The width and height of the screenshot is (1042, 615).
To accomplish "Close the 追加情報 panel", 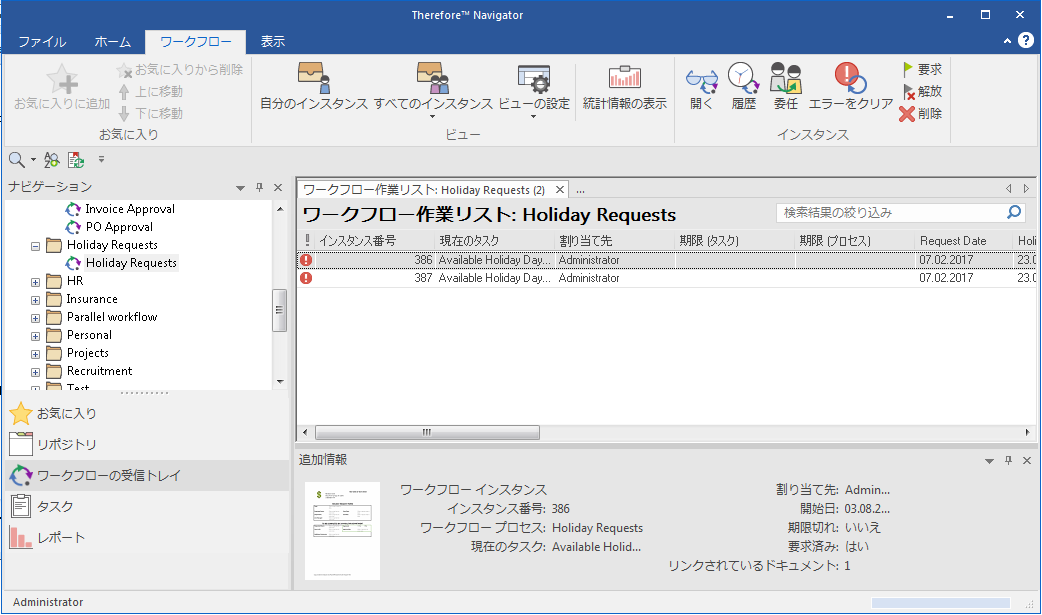I will (1027, 460).
